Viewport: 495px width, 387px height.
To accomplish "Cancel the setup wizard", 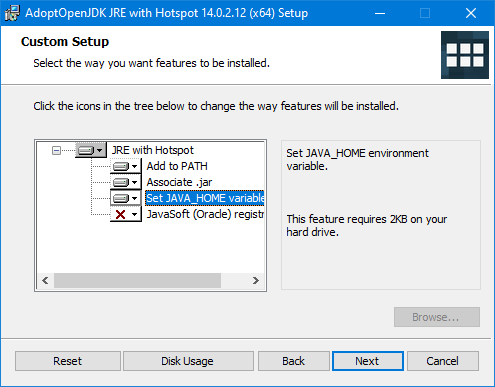I will tap(443, 361).
